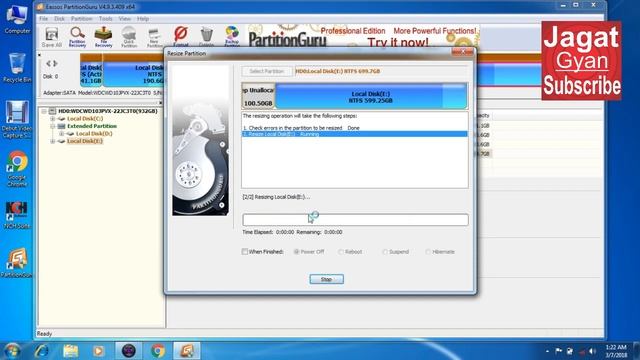Click the taskbar clock showing 1:22 AM
Viewport: 640px width, 360px height.
tap(616, 351)
